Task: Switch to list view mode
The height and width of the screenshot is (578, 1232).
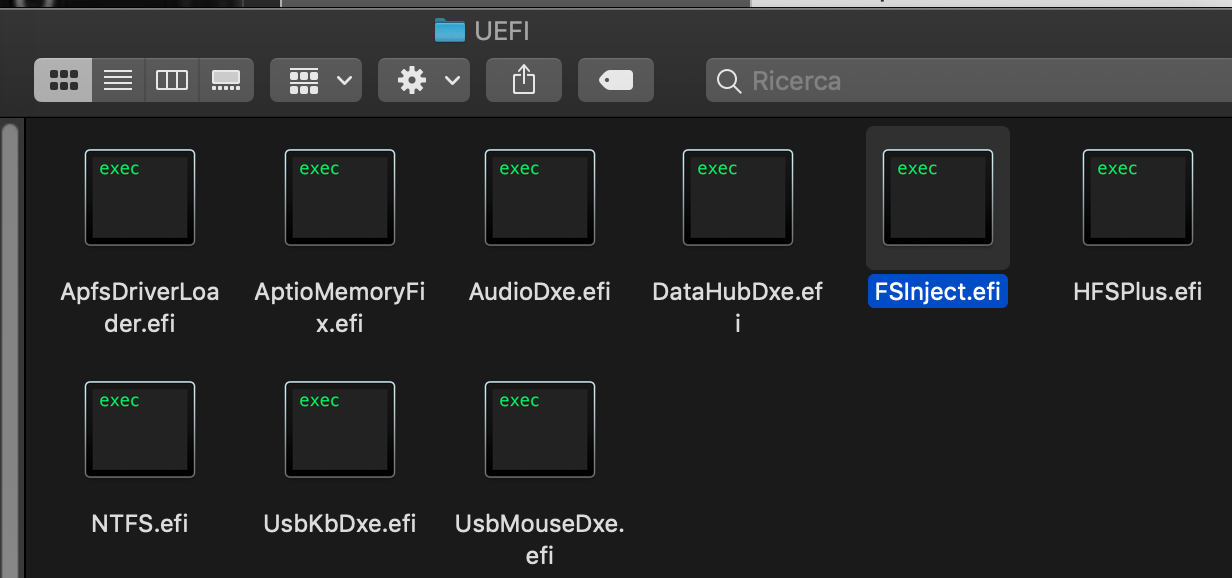Action: point(118,80)
